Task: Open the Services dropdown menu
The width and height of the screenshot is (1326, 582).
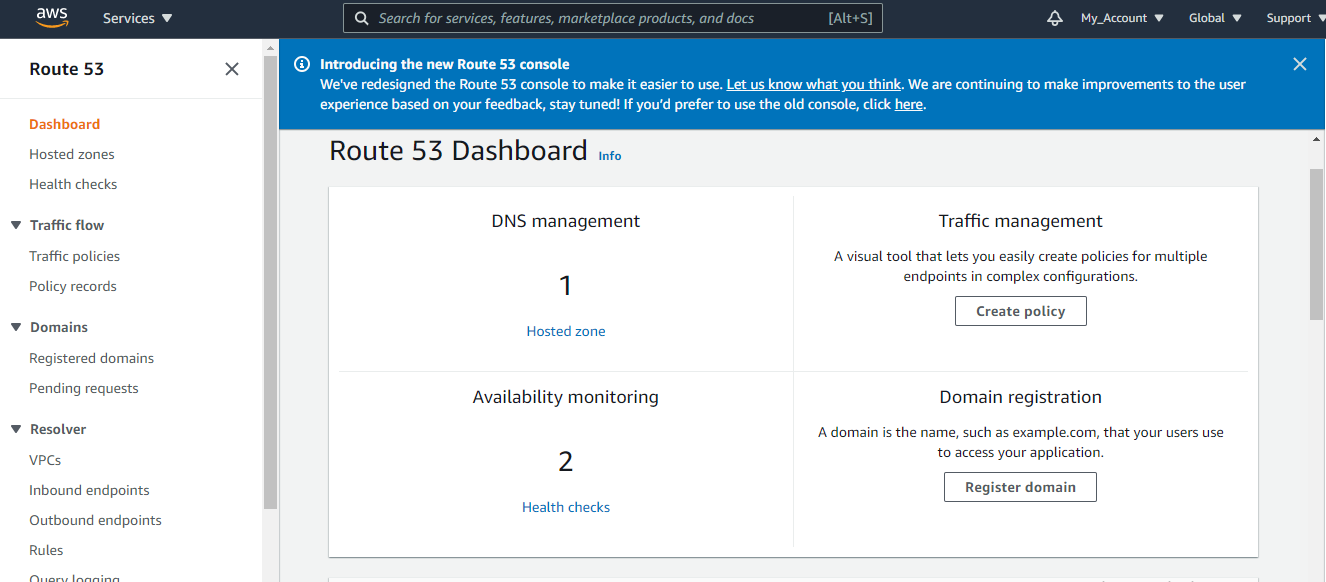Action: point(137,18)
